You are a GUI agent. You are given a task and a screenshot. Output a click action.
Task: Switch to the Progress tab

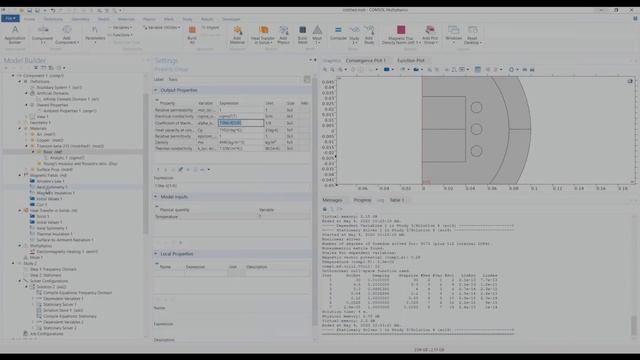point(362,200)
